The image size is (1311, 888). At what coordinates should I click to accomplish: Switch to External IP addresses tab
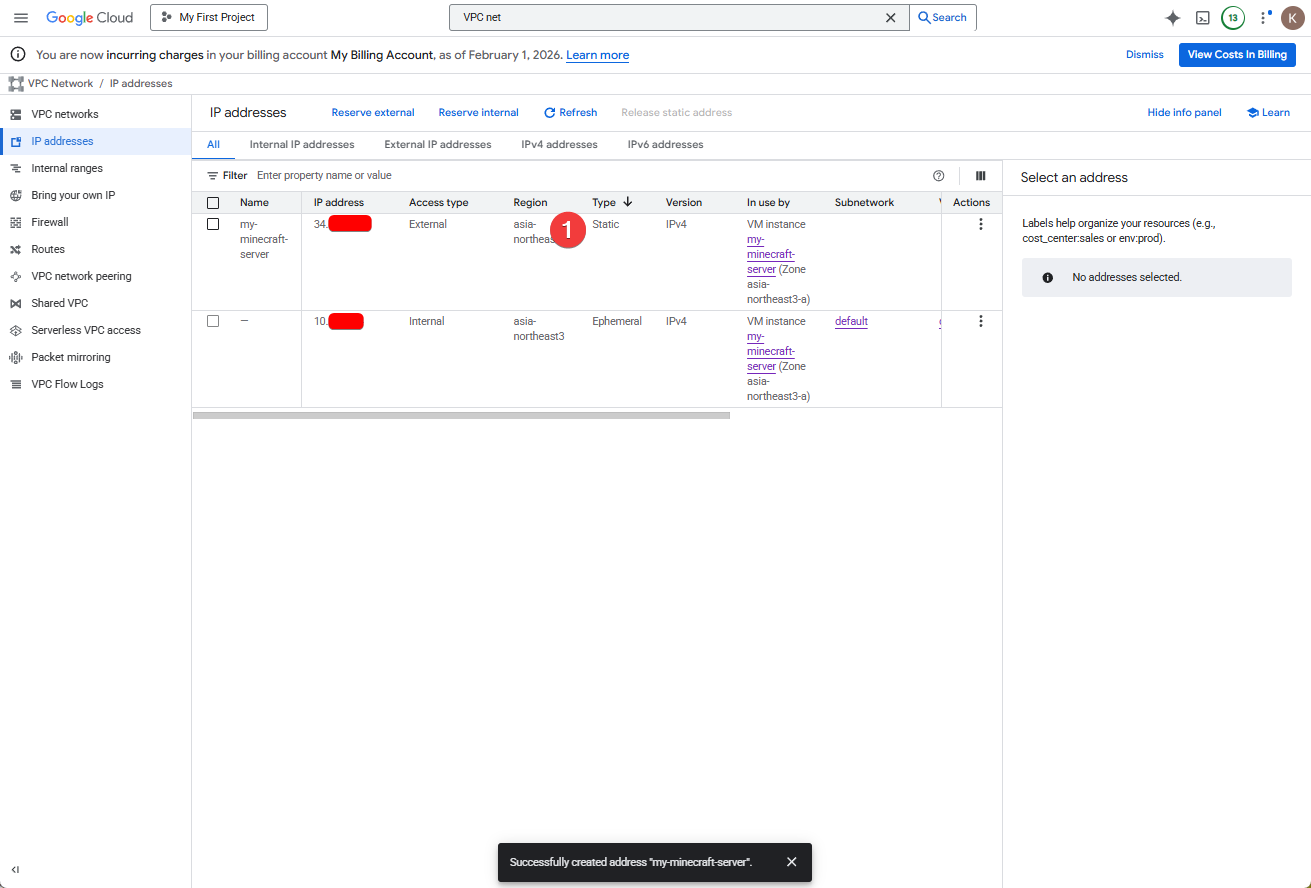[x=438, y=145]
